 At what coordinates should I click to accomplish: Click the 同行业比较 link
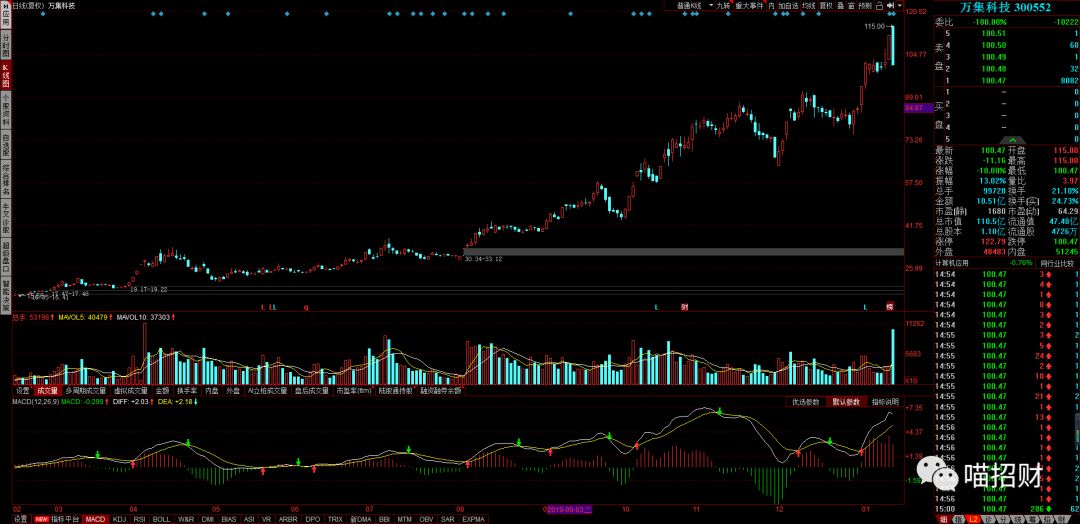click(1057, 264)
